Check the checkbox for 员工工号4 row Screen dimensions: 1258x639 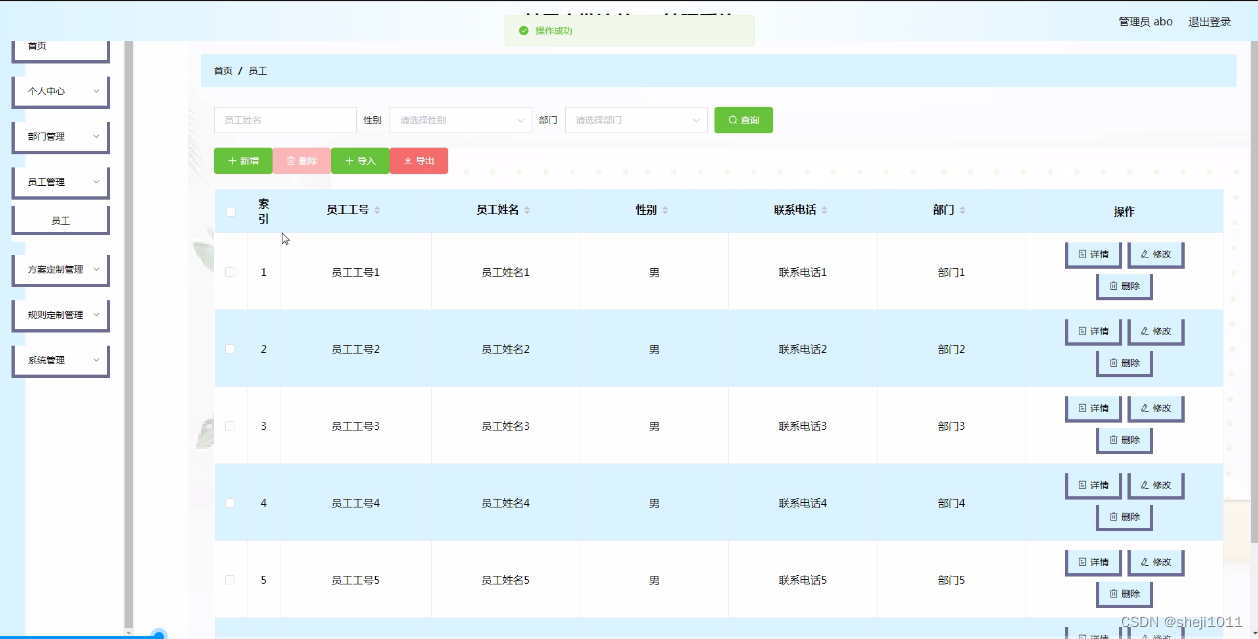230,502
